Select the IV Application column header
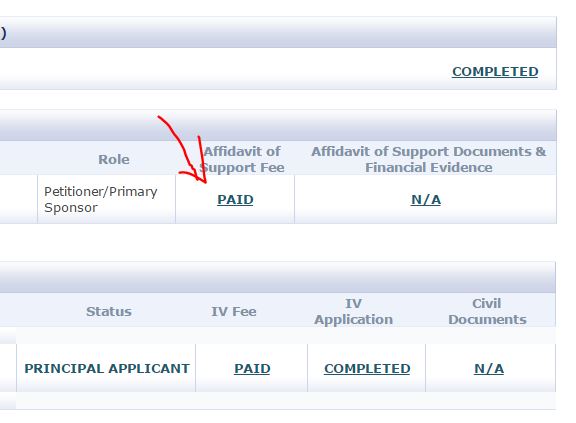 pos(353,311)
